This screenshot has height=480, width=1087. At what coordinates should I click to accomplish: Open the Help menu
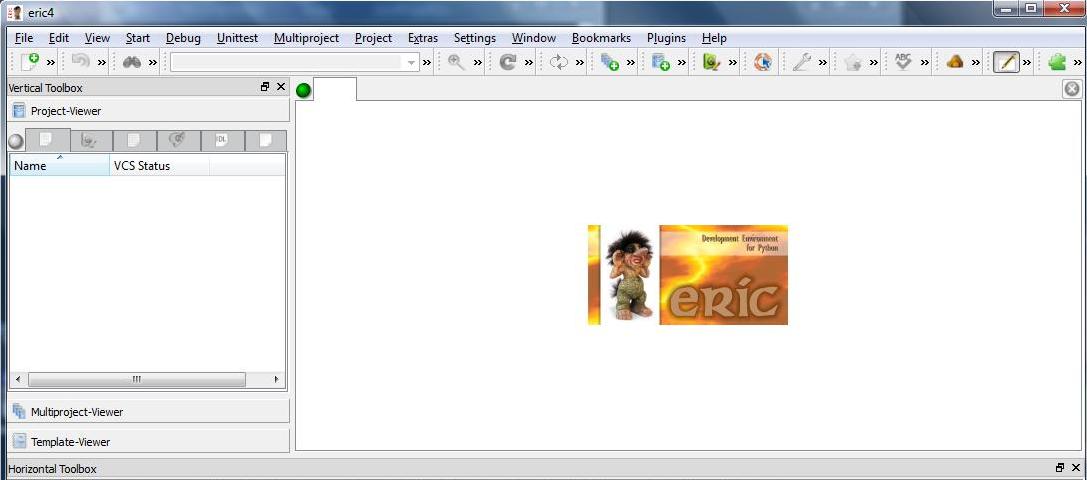(x=714, y=38)
